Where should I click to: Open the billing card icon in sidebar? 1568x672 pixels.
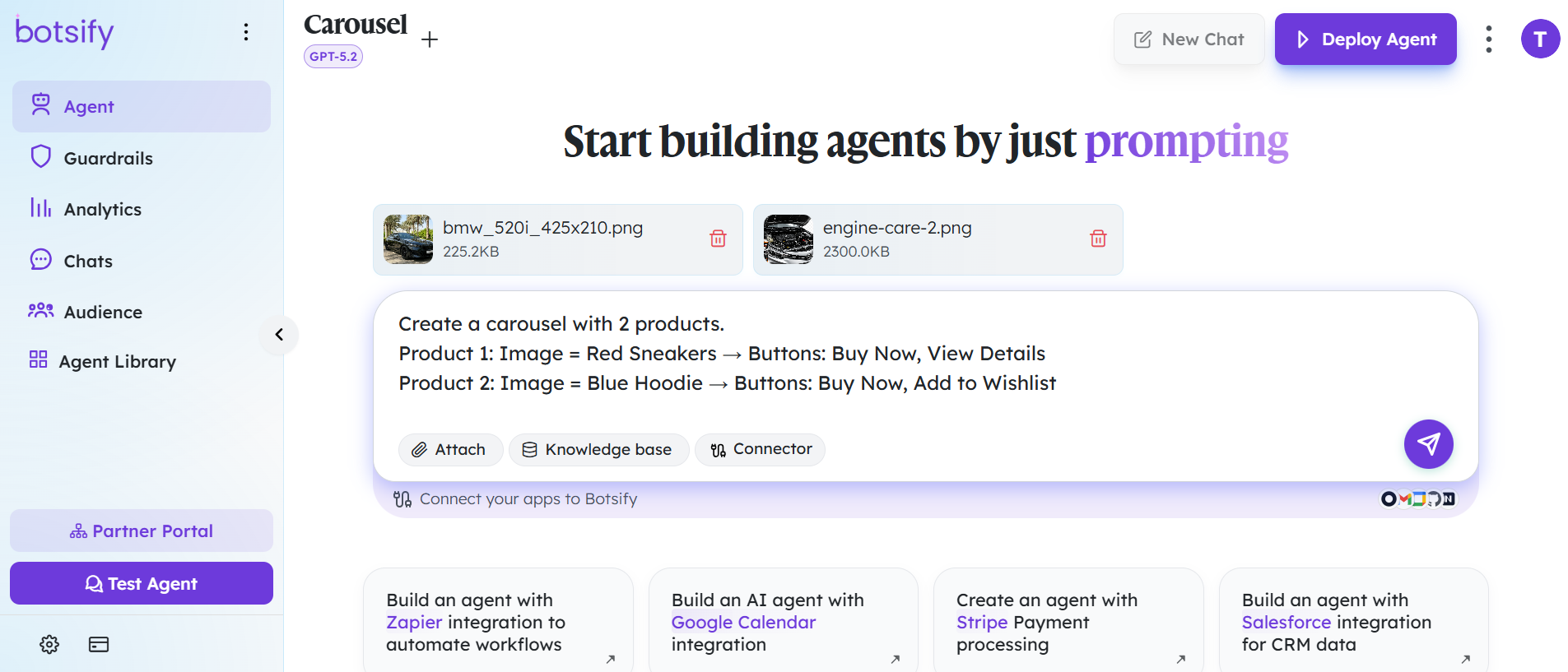(x=99, y=644)
